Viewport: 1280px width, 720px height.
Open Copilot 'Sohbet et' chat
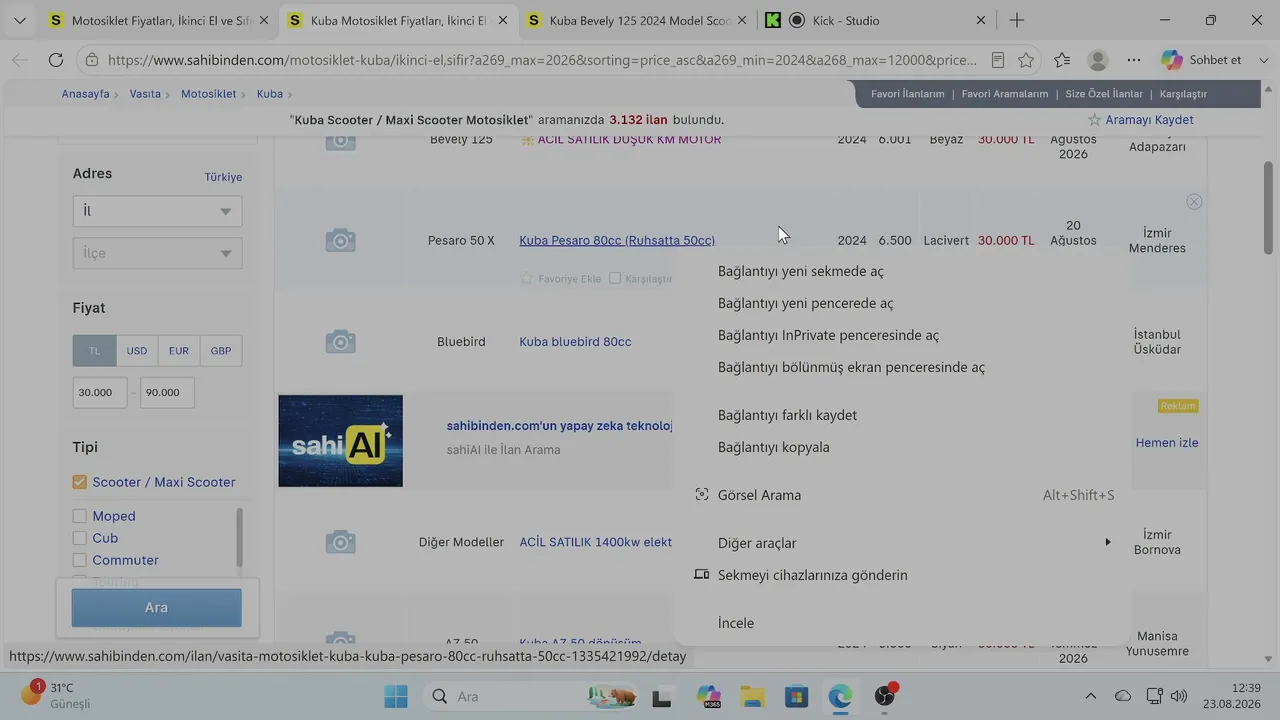[1201, 60]
